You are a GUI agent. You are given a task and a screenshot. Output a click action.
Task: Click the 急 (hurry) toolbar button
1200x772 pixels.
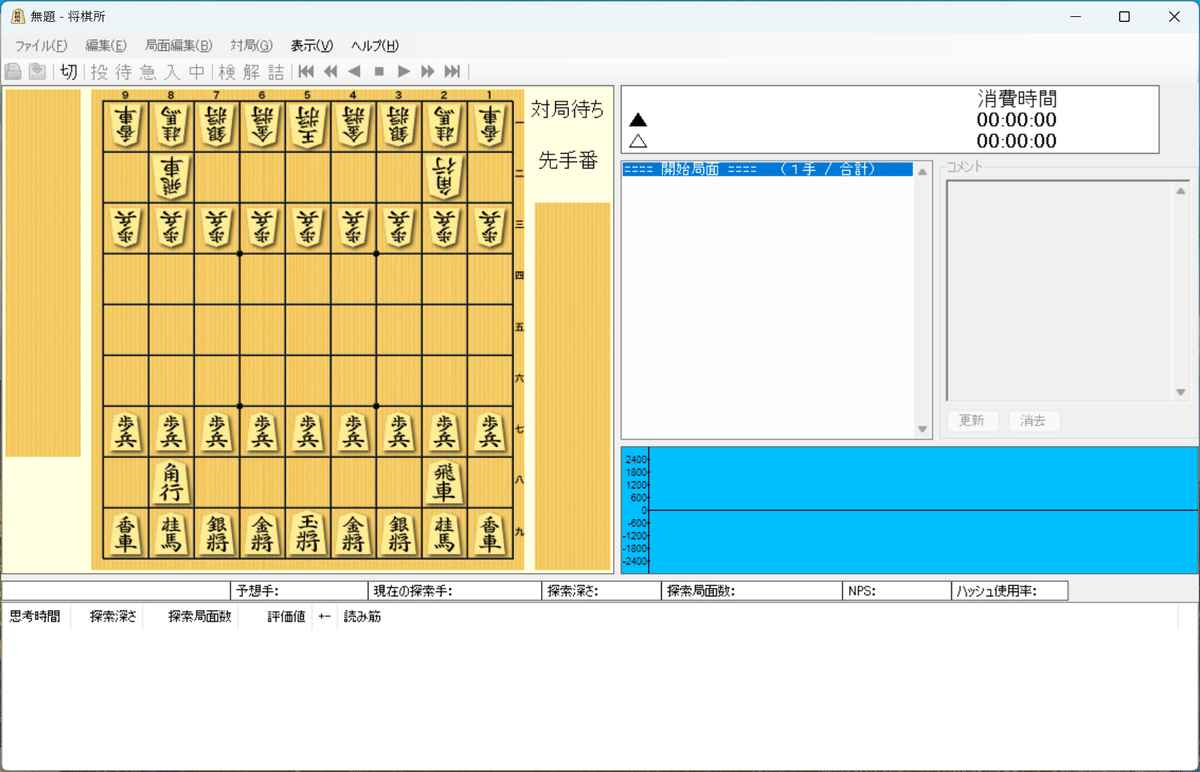[x=148, y=71]
